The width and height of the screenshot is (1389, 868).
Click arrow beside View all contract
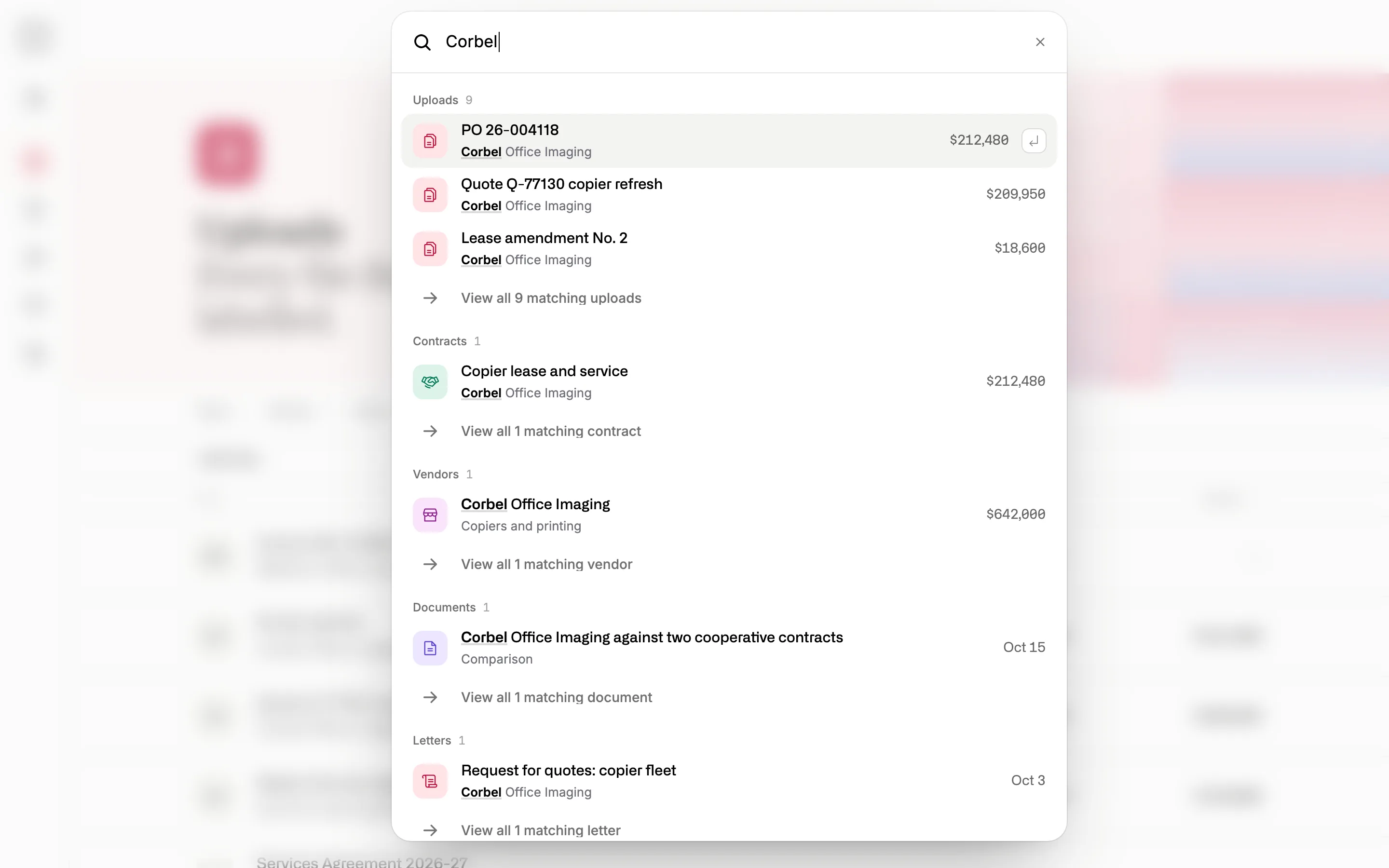430,431
